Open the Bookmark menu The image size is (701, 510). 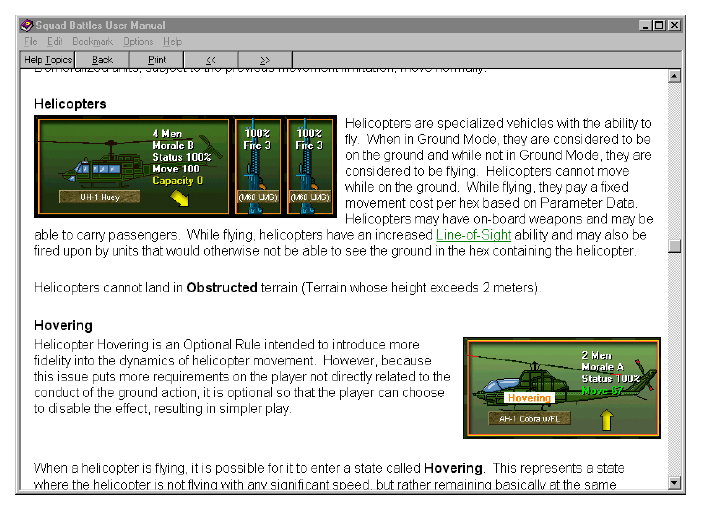pyautogui.click(x=93, y=42)
